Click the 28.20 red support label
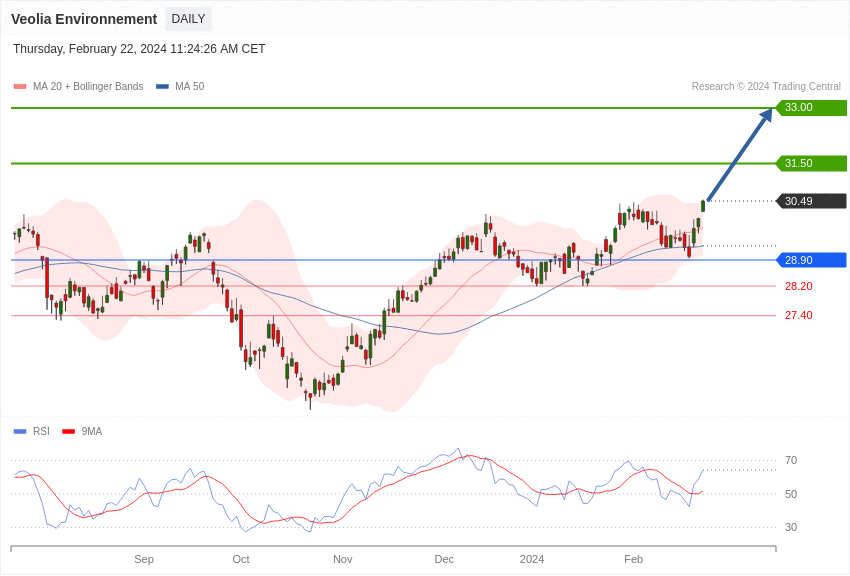This screenshot has width=850, height=576. (798, 286)
